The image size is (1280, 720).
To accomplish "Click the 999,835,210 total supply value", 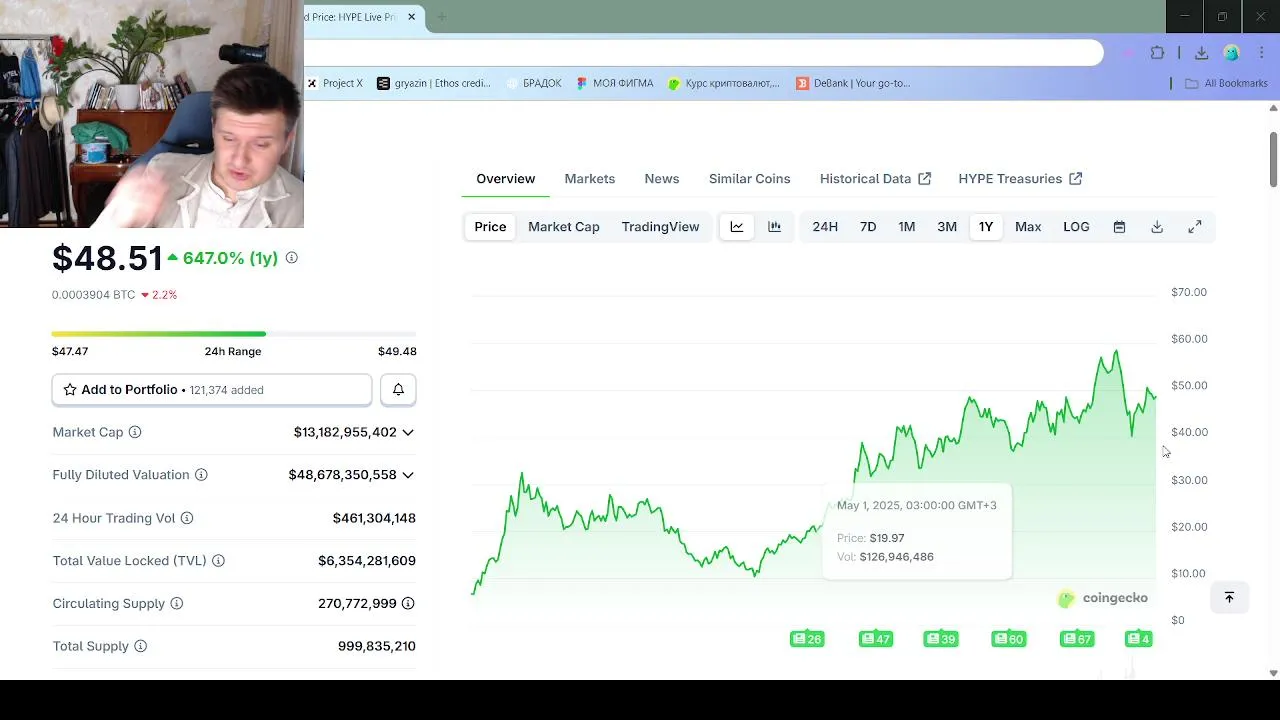I will (x=377, y=646).
